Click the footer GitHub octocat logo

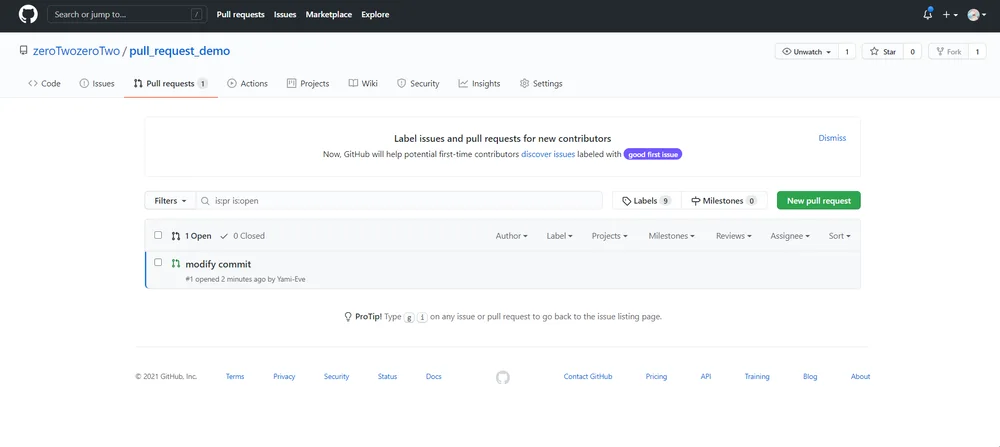(503, 377)
